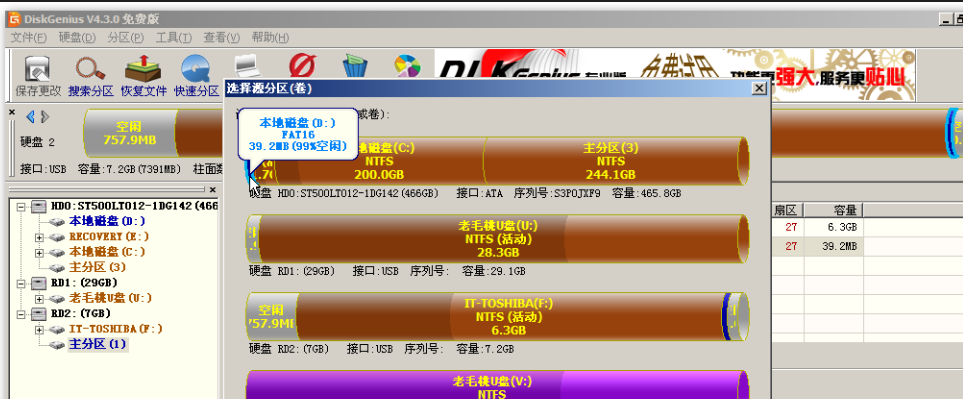963x399 pixels.
Task: Expand the IT-TOSHIBA(F:) tree node
Action: pyautogui.click(x=39, y=330)
